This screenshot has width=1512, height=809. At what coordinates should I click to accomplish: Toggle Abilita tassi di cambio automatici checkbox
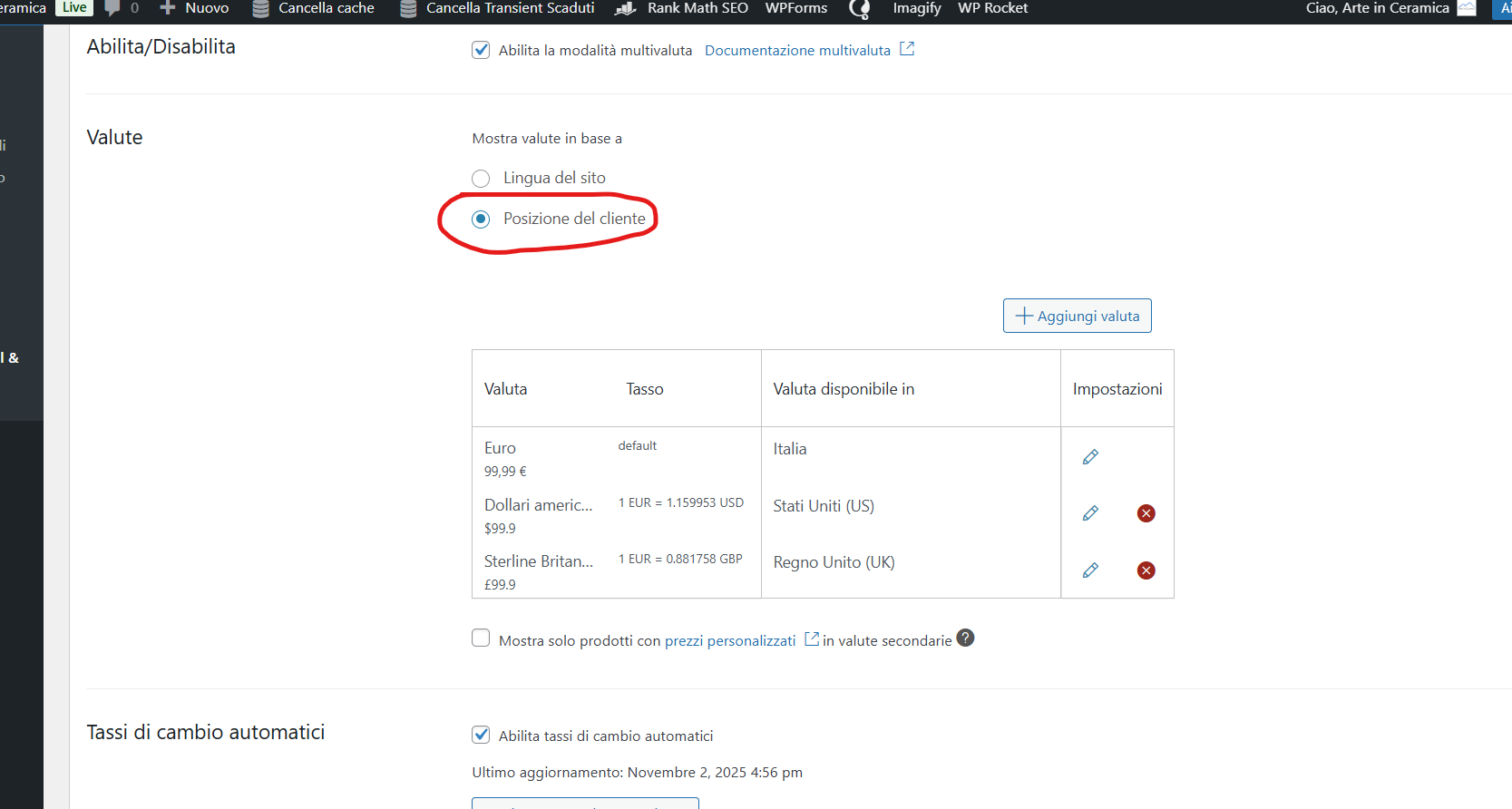pyautogui.click(x=481, y=736)
